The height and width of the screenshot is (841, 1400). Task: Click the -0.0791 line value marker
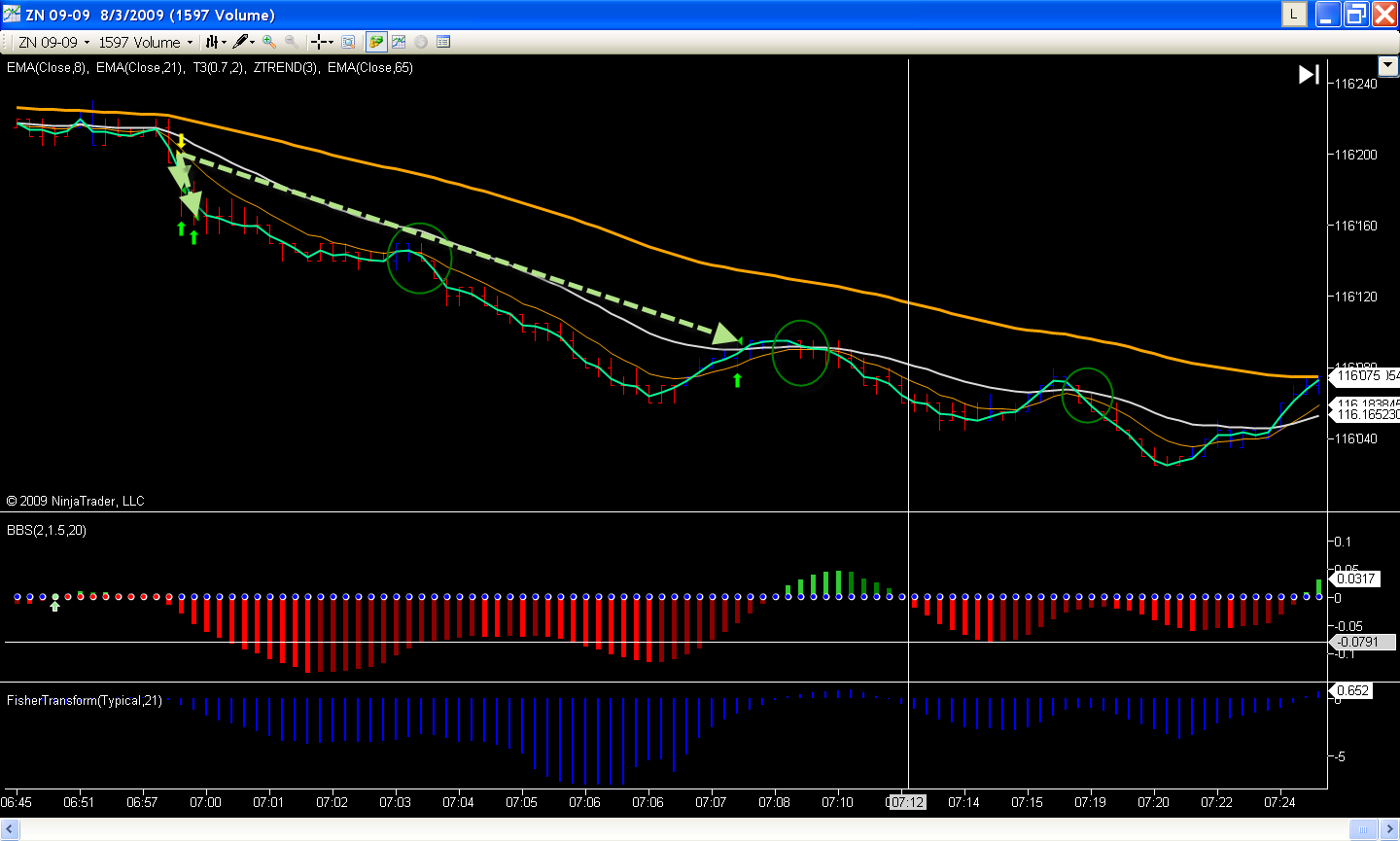pos(1362,642)
